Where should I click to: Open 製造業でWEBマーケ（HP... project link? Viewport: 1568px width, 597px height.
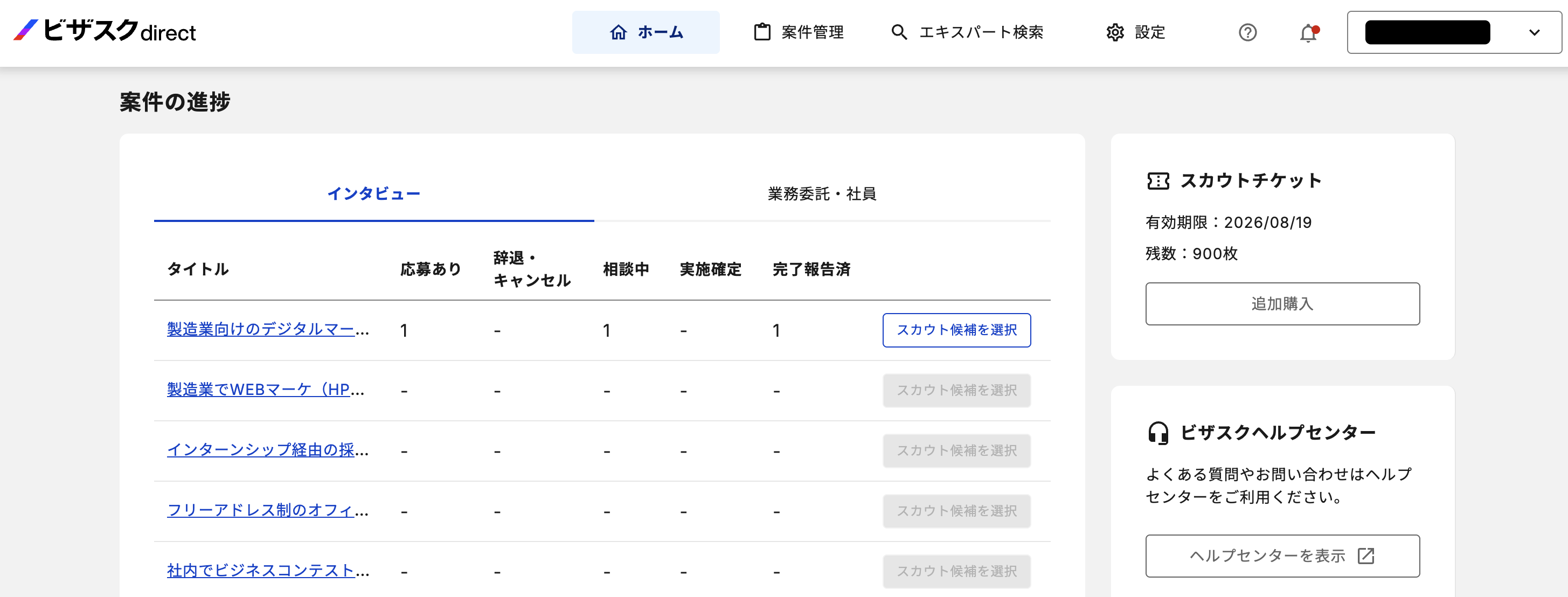pos(266,390)
